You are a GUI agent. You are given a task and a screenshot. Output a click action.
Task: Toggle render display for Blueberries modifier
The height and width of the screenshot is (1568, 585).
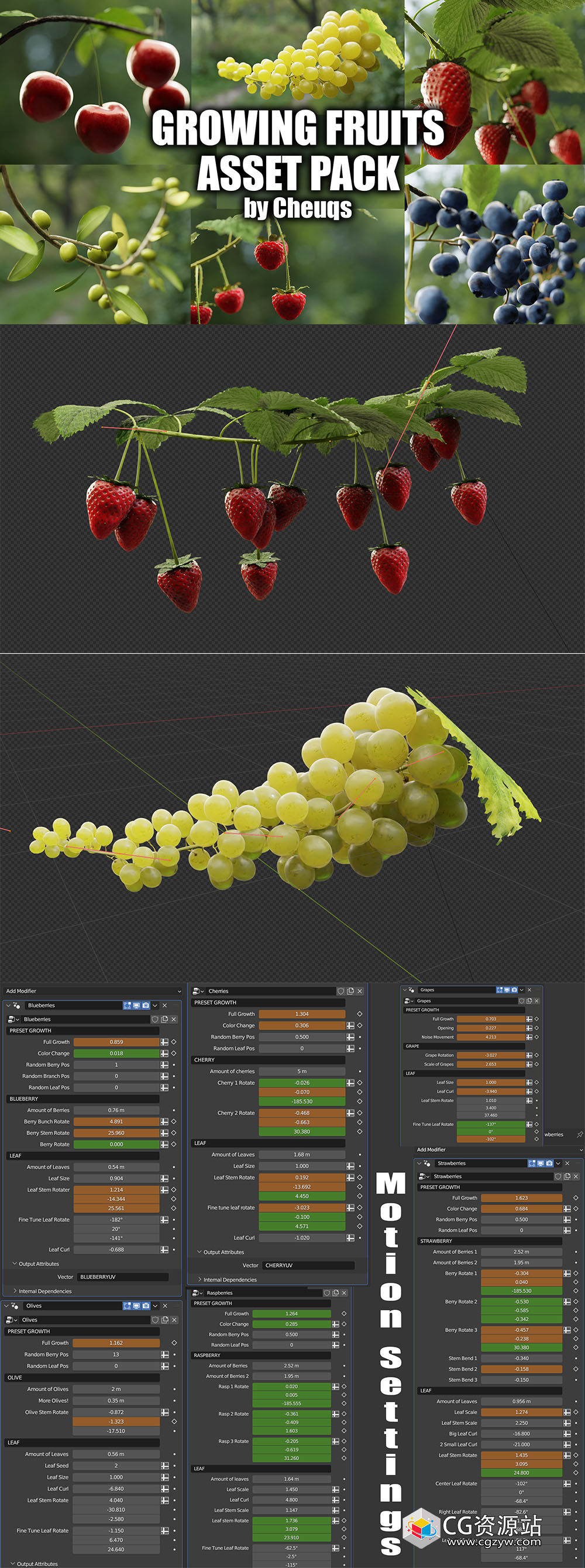[146, 1005]
